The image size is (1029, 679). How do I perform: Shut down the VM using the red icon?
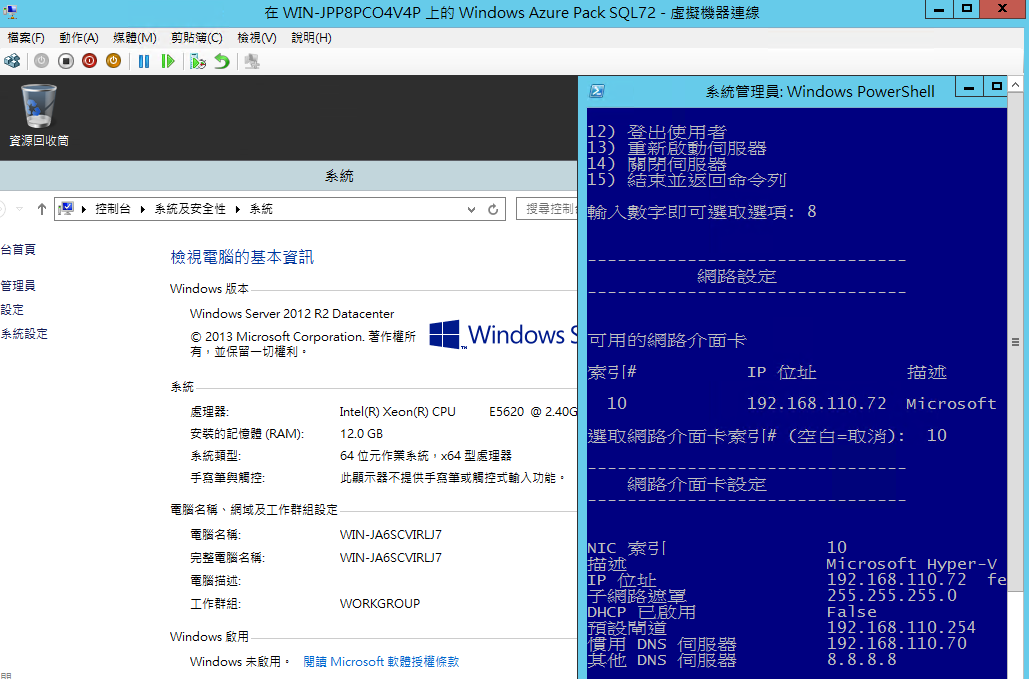point(90,61)
